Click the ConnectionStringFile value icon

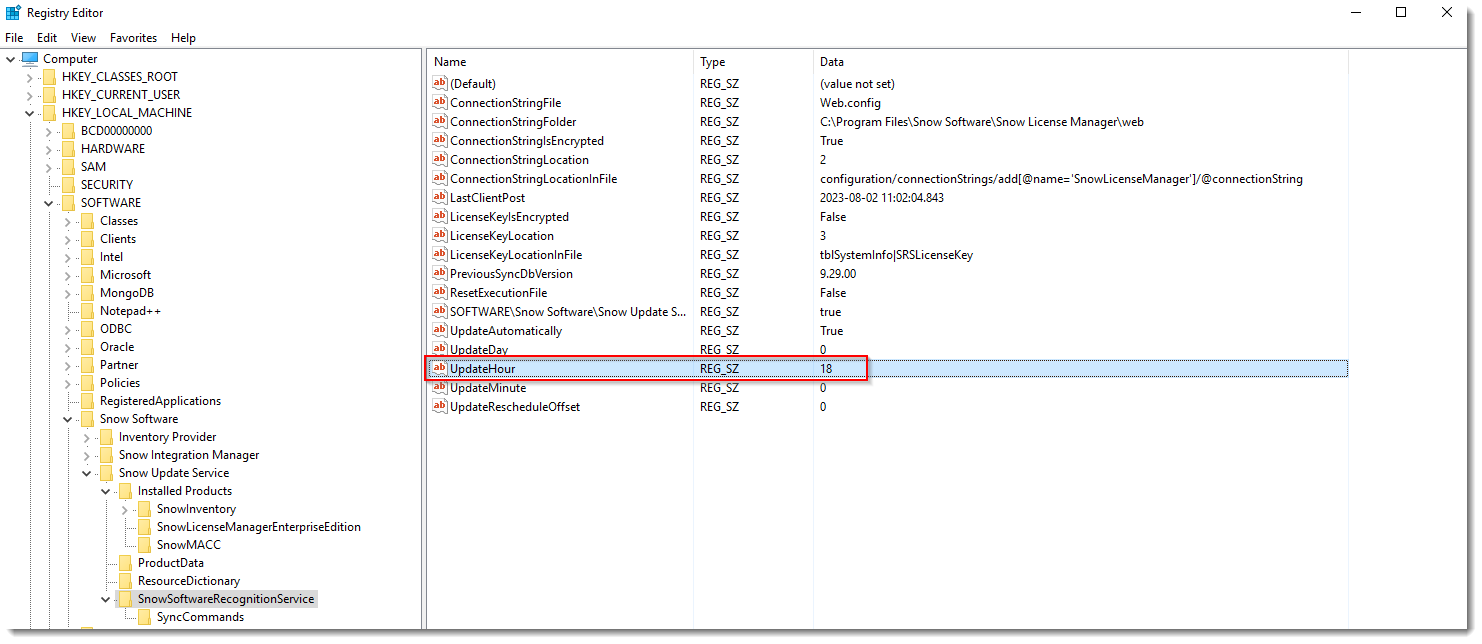tap(439, 103)
